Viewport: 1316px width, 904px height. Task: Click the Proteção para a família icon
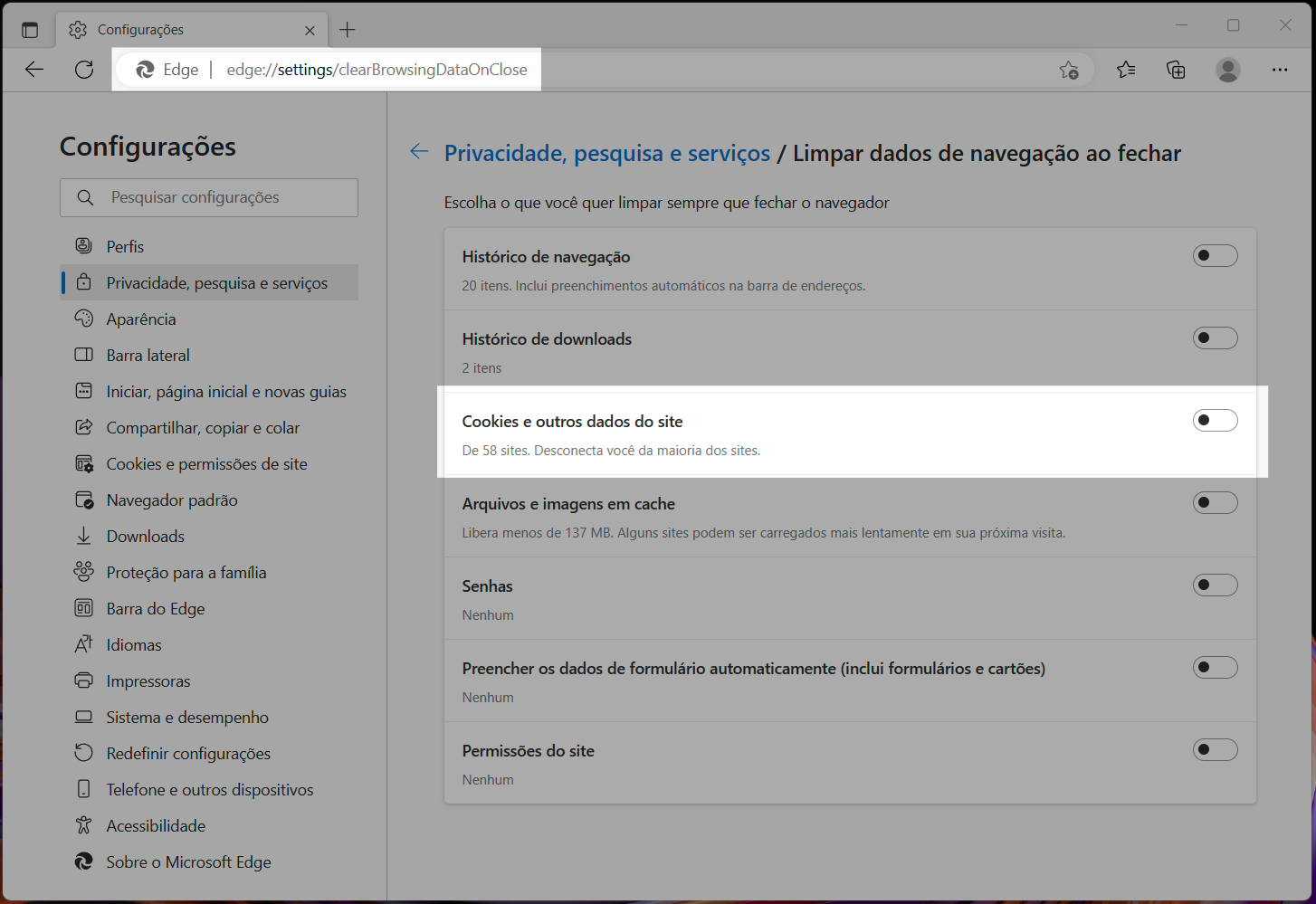click(x=83, y=572)
